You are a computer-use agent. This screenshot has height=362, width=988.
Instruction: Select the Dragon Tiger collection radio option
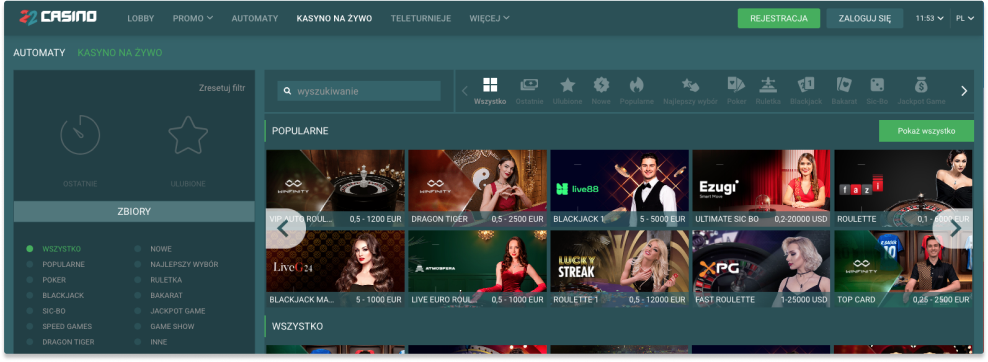pyautogui.click(x=30, y=342)
